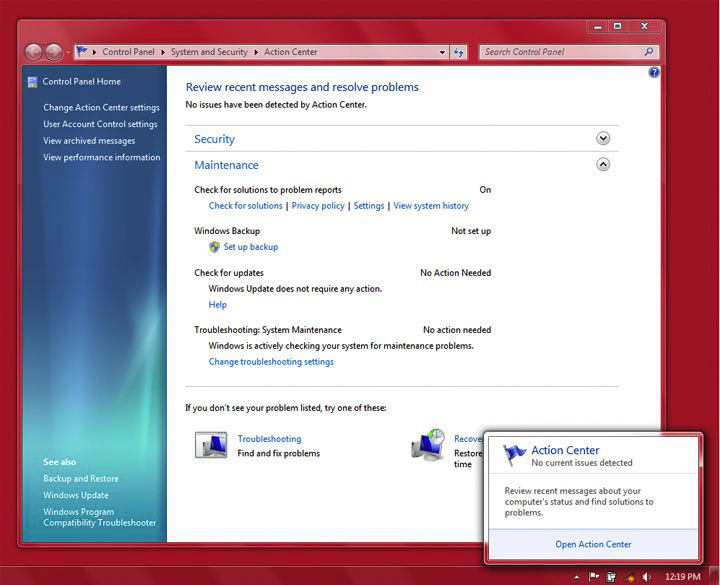This screenshot has width=720, height=585.
Task: Click Change troubleshooting settings link
Action: point(271,362)
